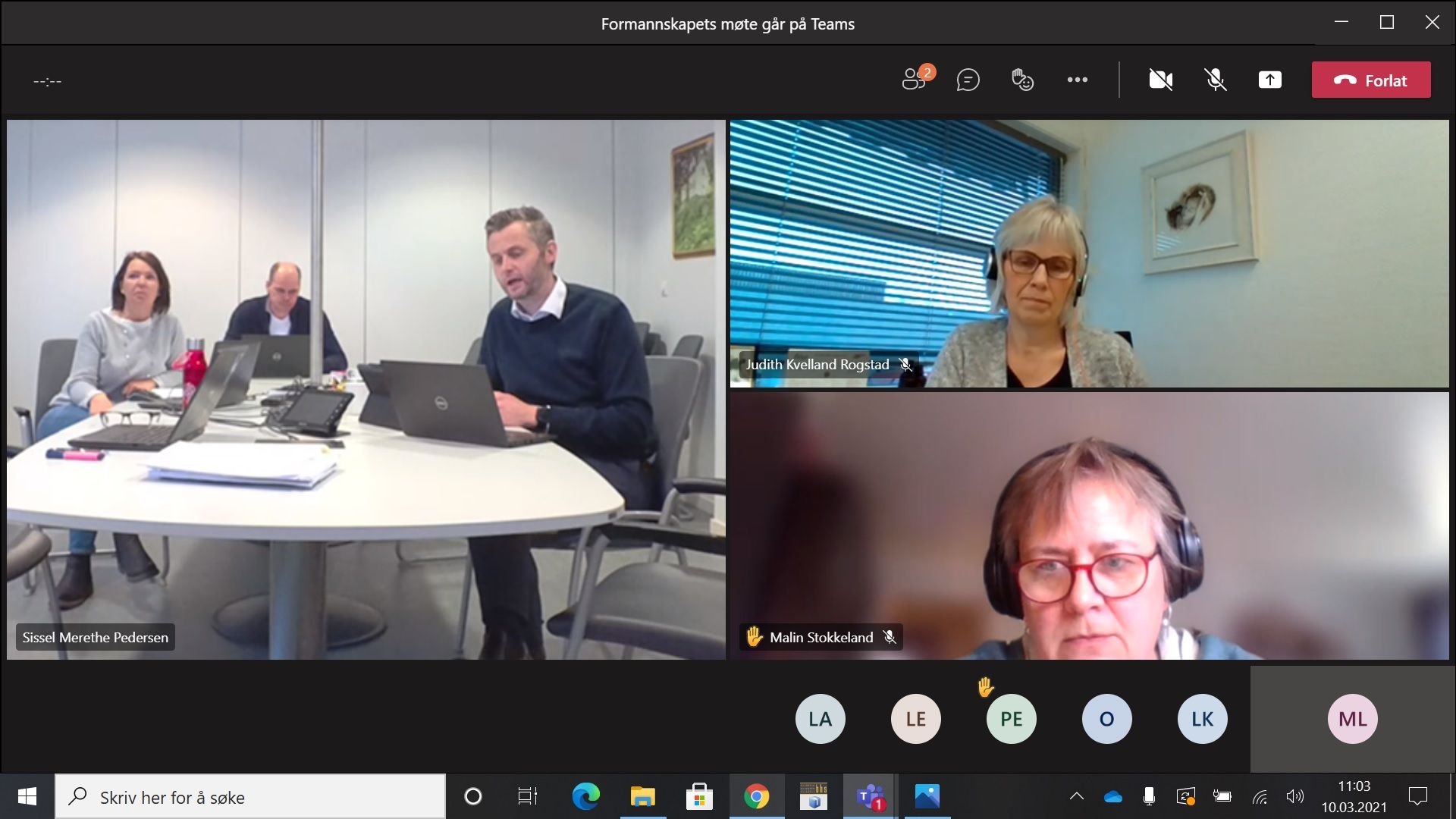
Task: Open the notification action center
Action: pos(1417,797)
